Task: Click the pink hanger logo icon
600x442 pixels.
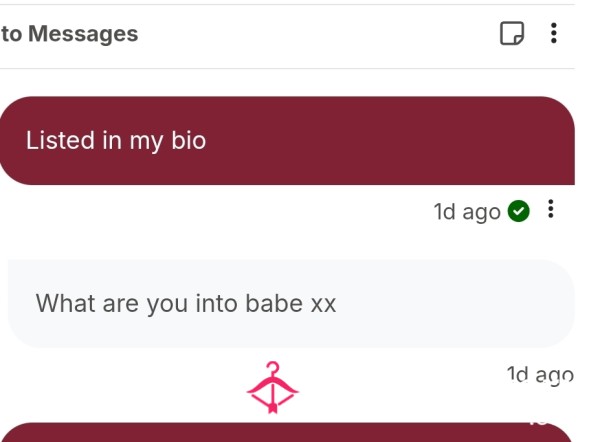Action: pos(272,387)
